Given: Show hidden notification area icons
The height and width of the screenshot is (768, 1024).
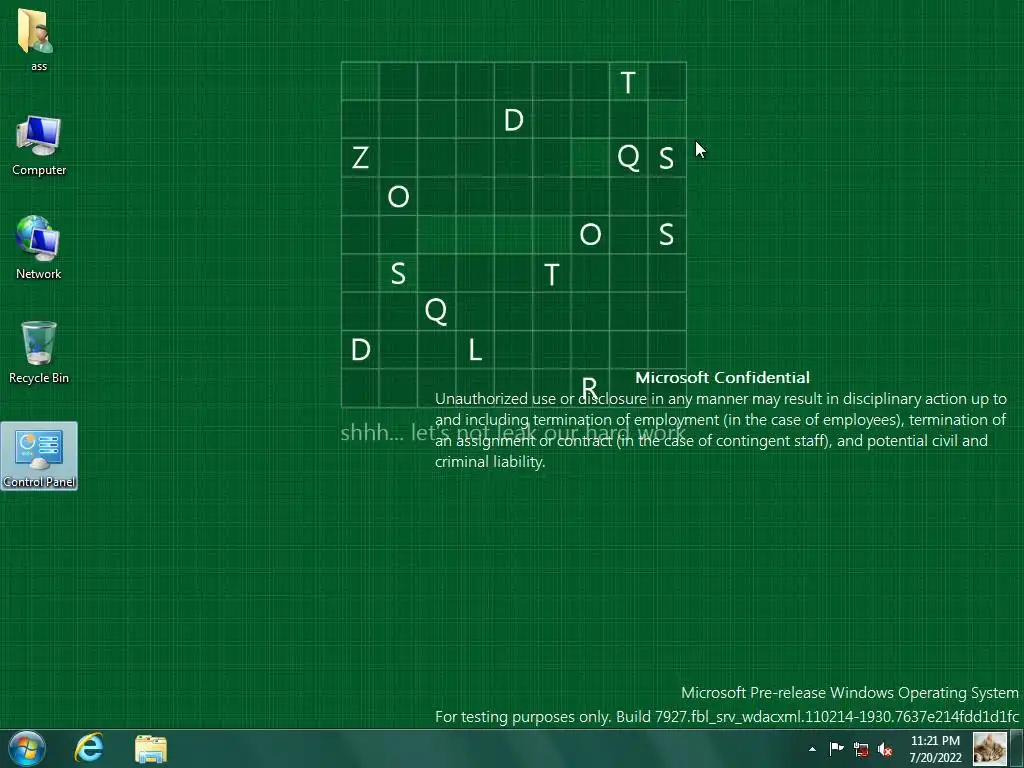Looking at the screenshot, I should 812,749.
